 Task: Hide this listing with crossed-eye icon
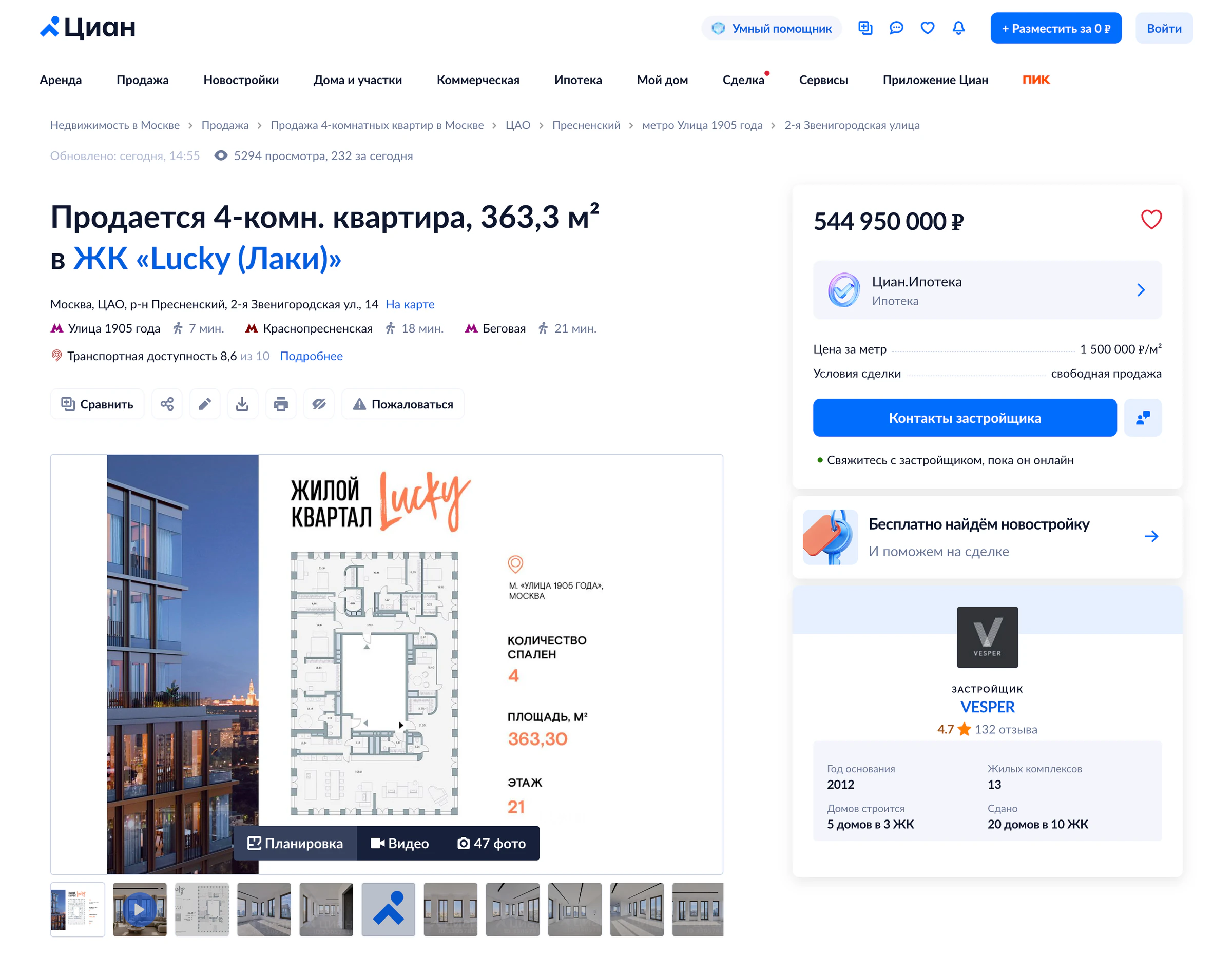click(319, 404)
